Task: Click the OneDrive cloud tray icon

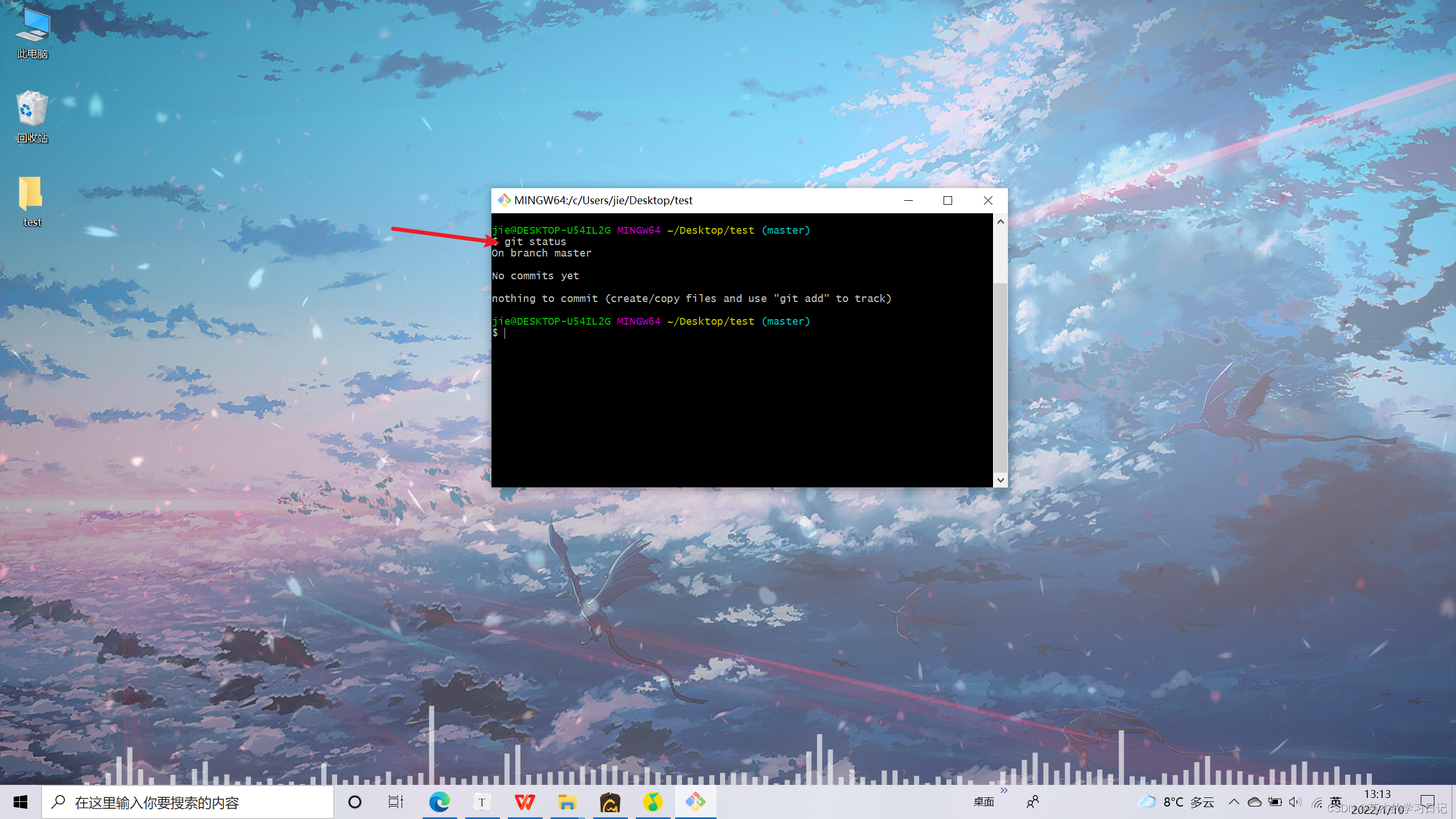Action: pos(1254,802)
